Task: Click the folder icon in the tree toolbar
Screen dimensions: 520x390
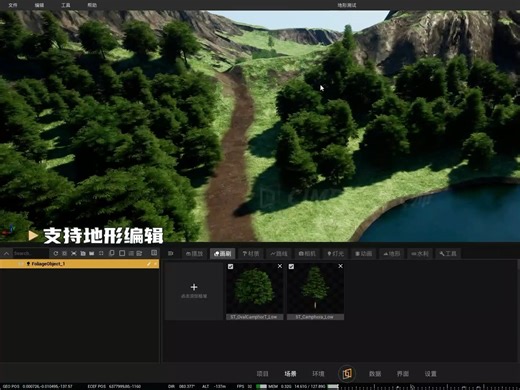Action: click(92, 253)
